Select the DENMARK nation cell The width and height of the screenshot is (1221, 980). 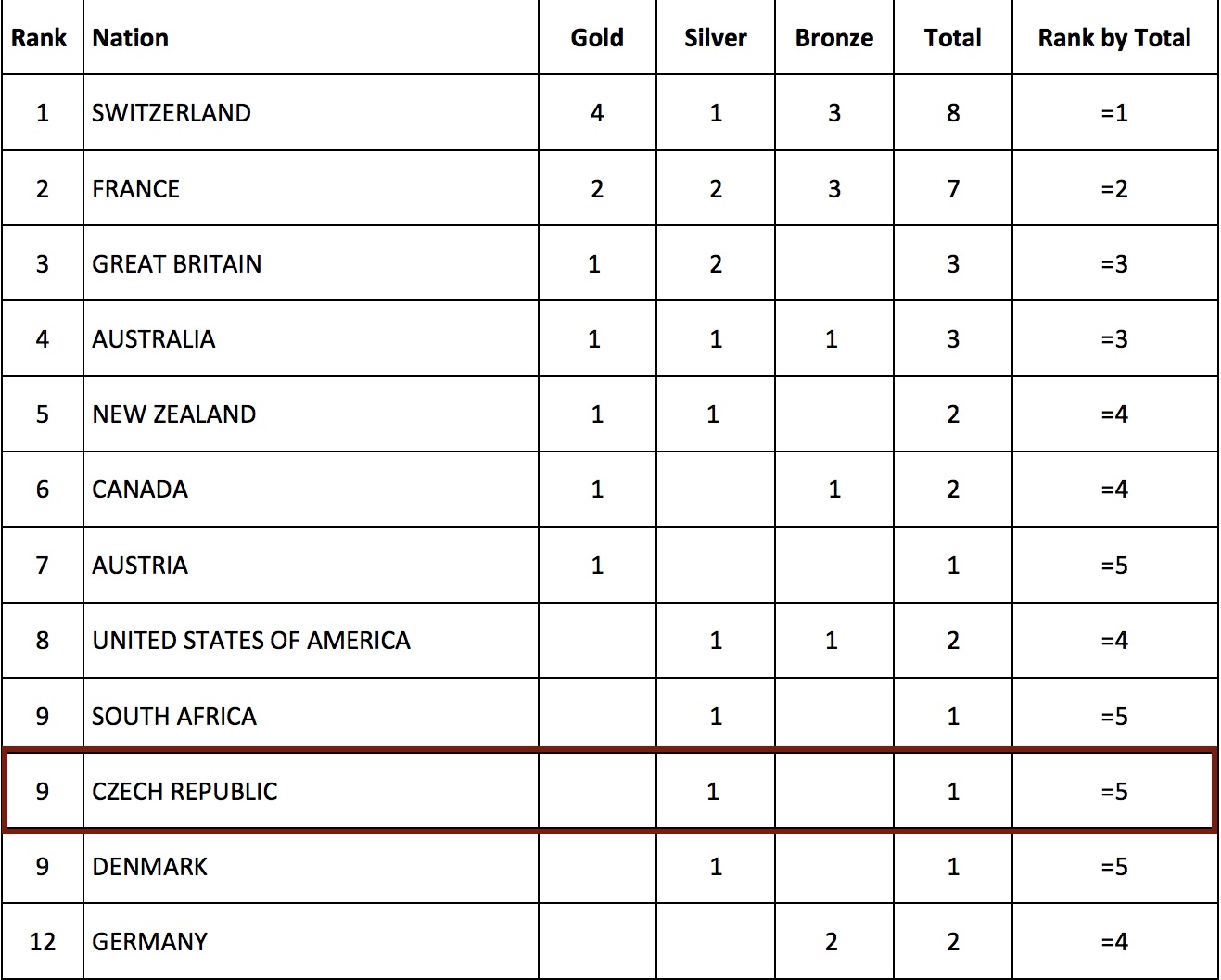(311, 867)
